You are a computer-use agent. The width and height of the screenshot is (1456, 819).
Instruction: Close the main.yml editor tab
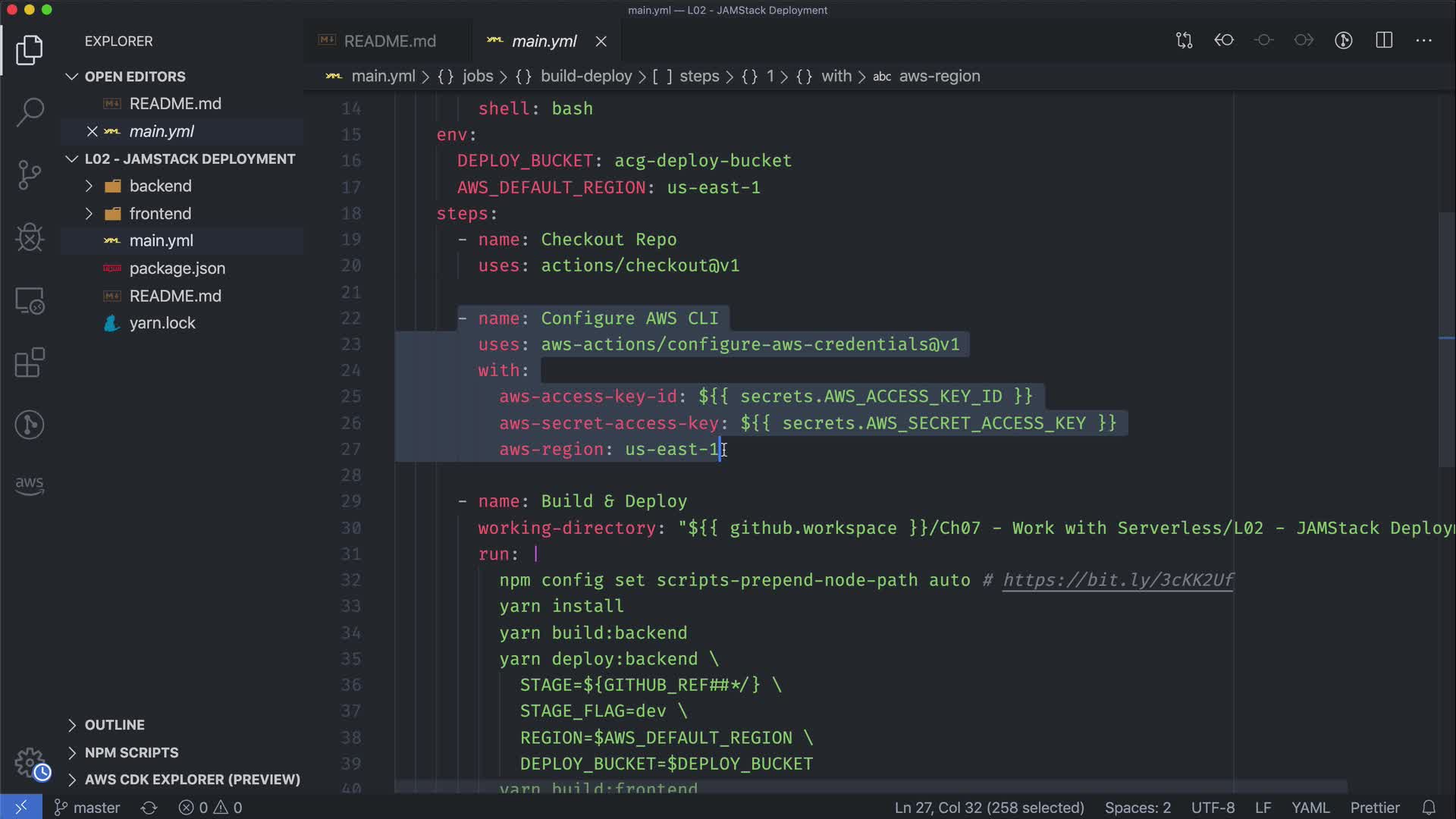coord(601,42)
